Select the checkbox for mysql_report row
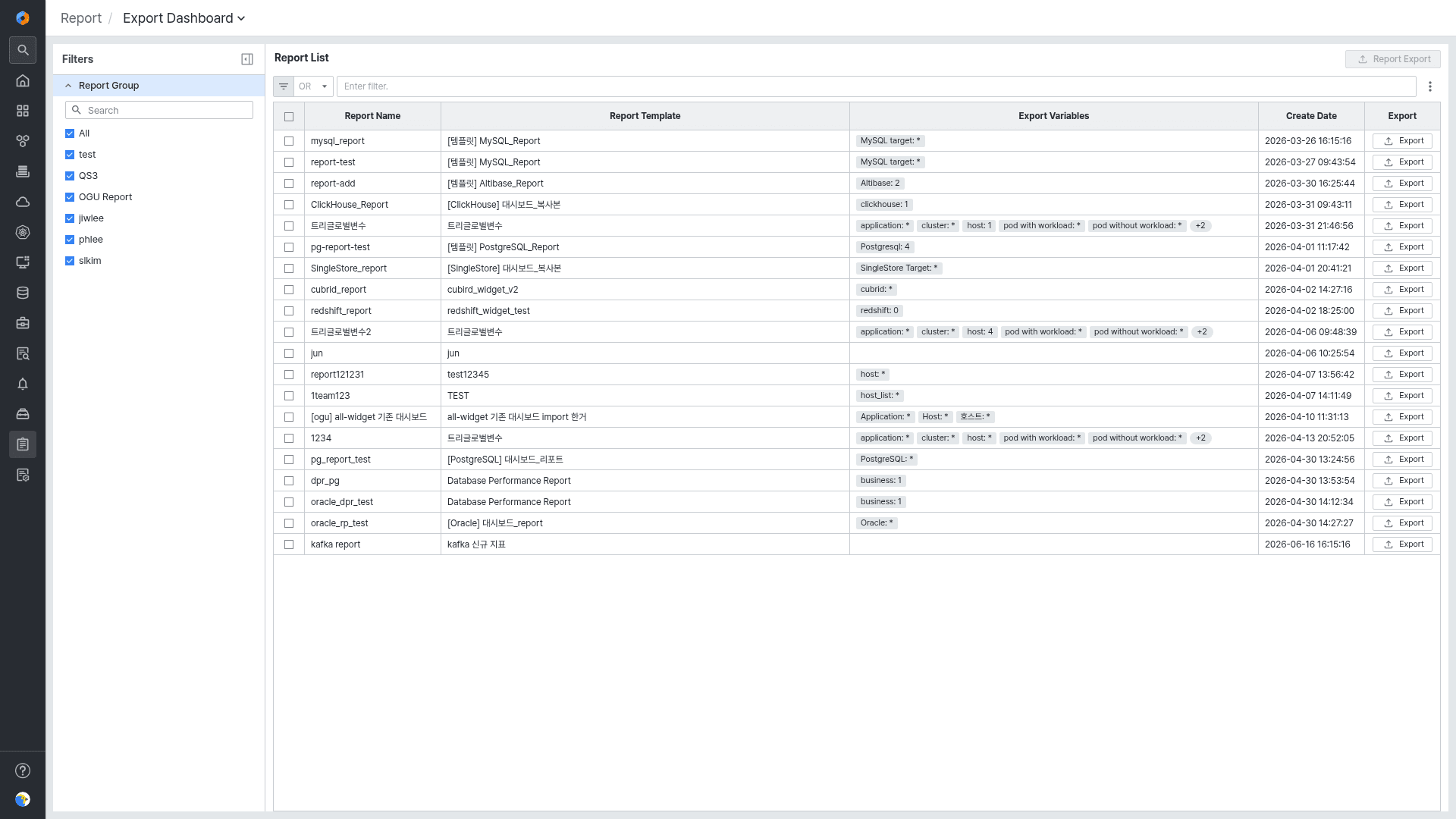Screen dimensions: 1456x819 (x=289, y=141)
